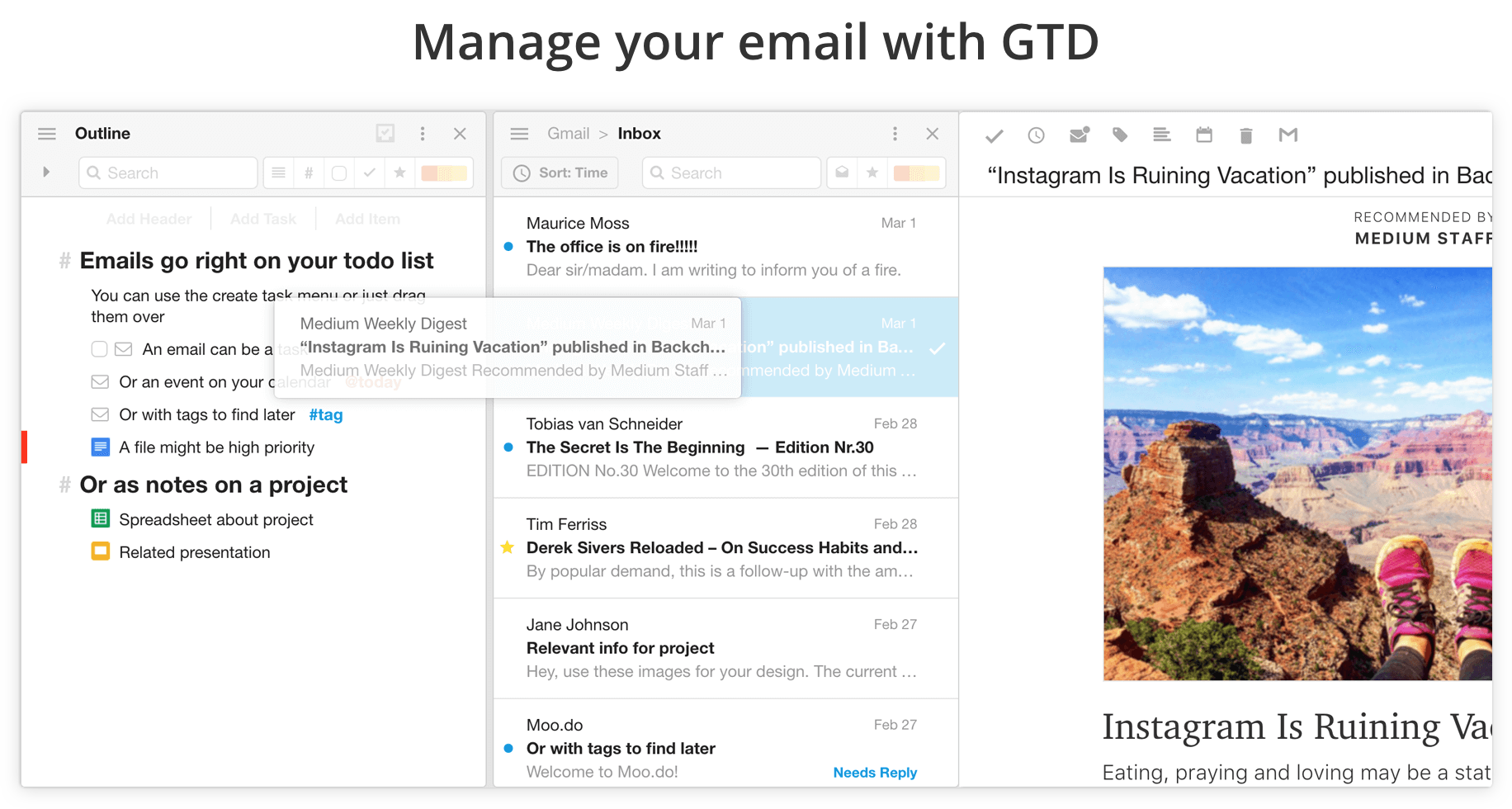Snooze email with clock icon
The width and height of the screenshot is (1512, 809).
1037,135
